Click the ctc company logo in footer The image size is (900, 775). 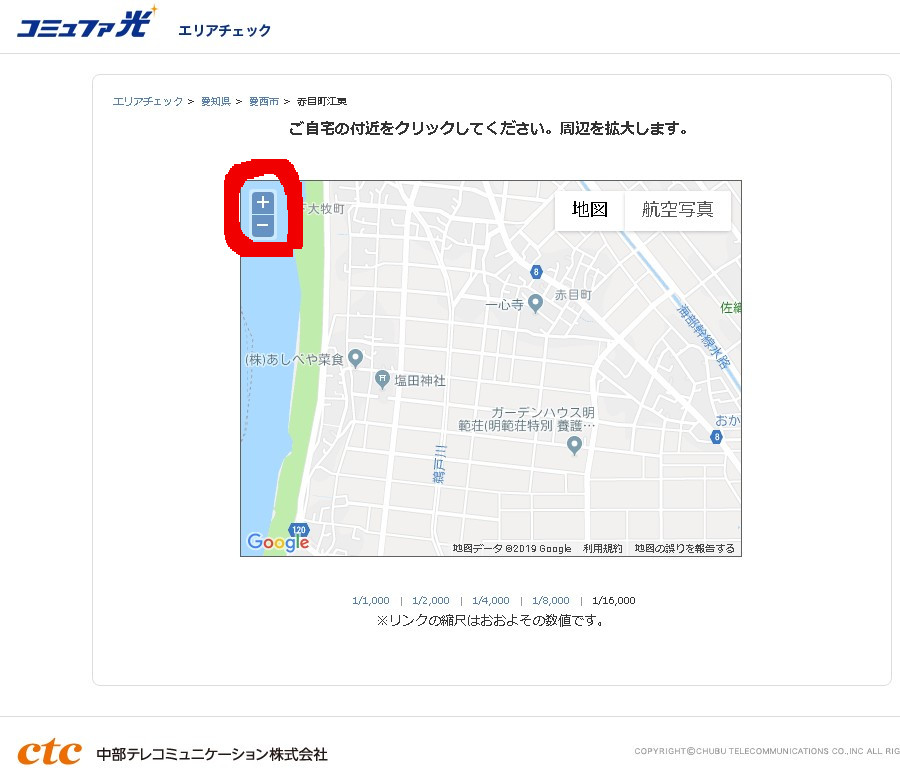49,753
